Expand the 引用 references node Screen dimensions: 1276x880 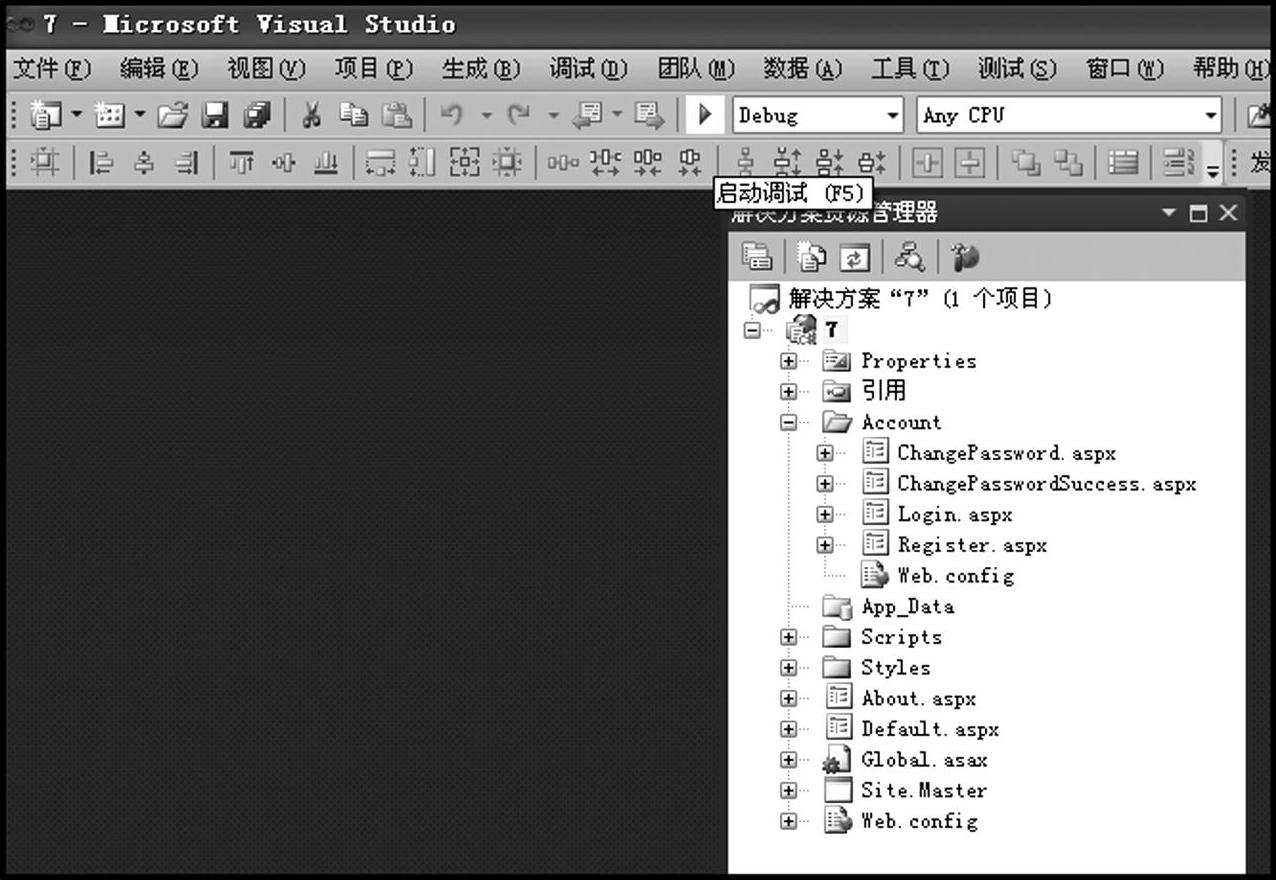pyautogui.click(x=789, y=391)
